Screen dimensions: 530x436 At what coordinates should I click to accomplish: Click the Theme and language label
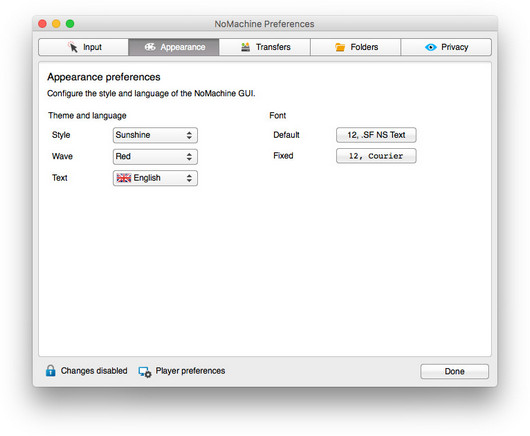[87, 116]
